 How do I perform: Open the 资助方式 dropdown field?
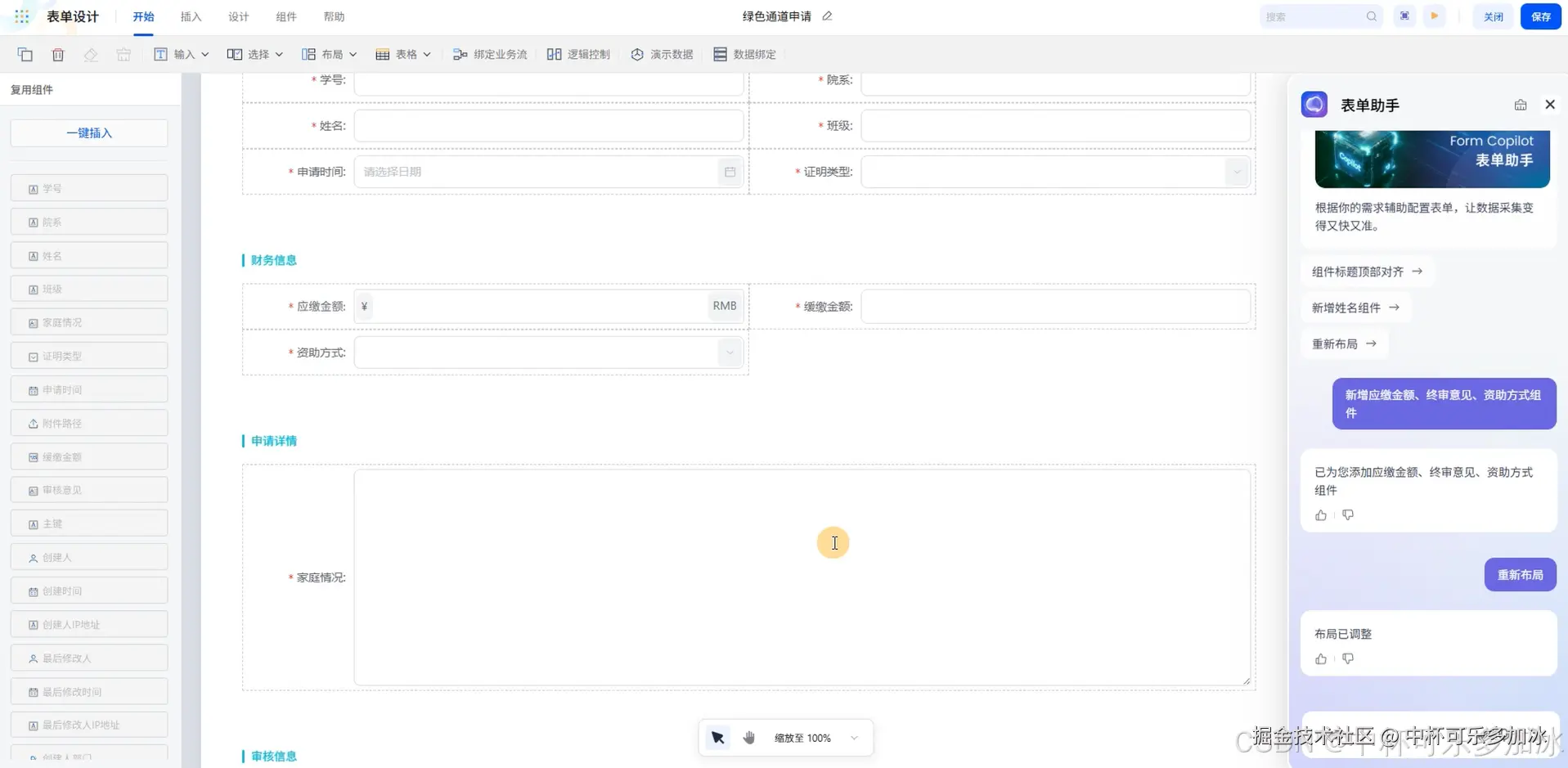pos(549,353)
